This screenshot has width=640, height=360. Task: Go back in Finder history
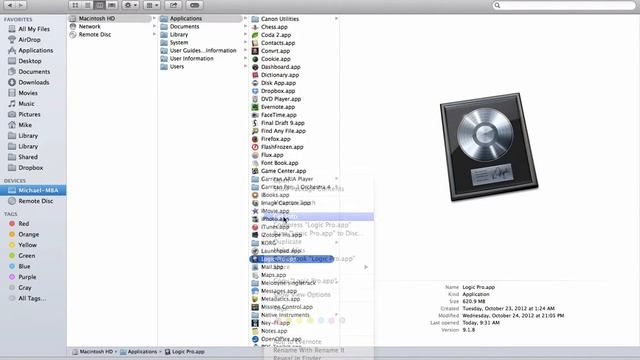click(x=10, y=5)
